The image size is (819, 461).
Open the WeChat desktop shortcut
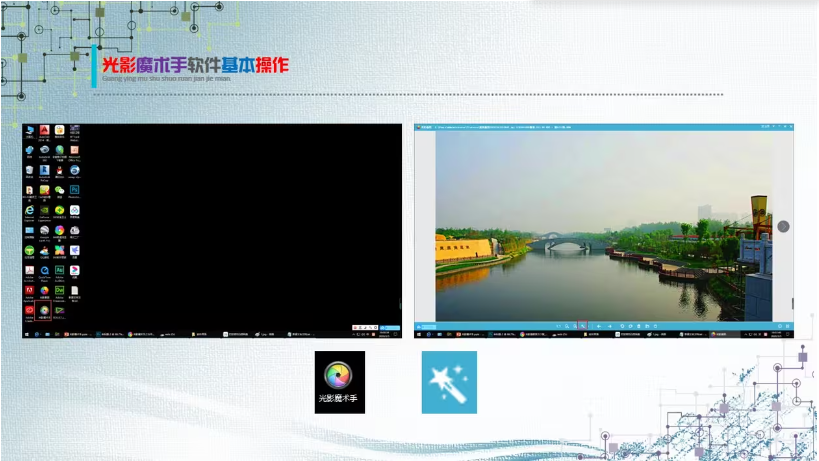coord(60,191)
